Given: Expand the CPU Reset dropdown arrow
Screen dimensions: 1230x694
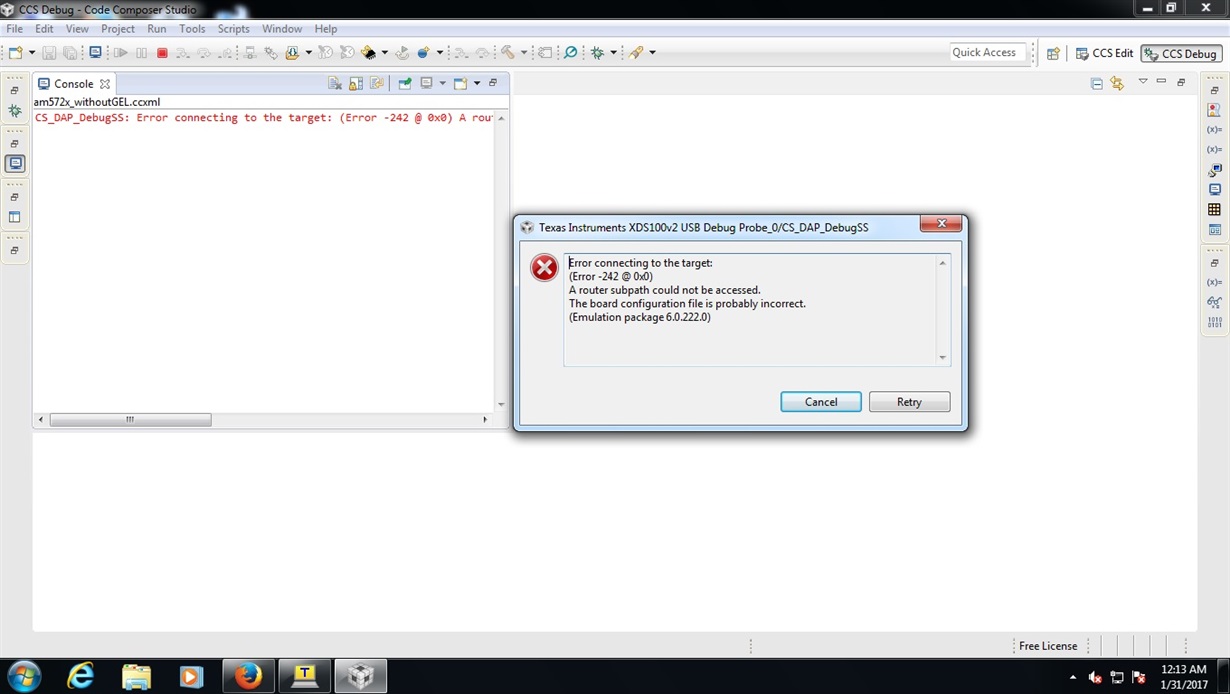Looking at the screenshot, I should (x=385, y=52).
